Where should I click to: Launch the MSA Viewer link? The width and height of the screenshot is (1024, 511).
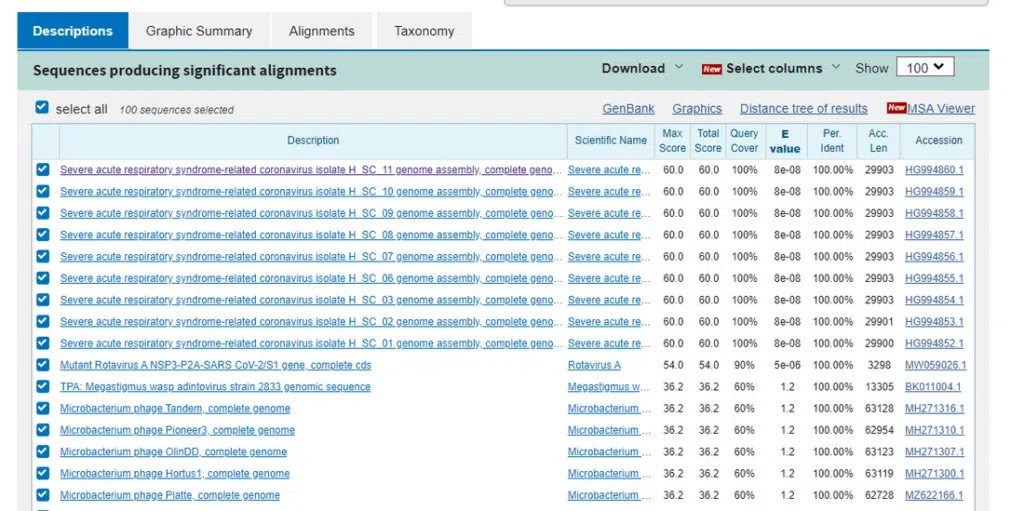(940, 108)
